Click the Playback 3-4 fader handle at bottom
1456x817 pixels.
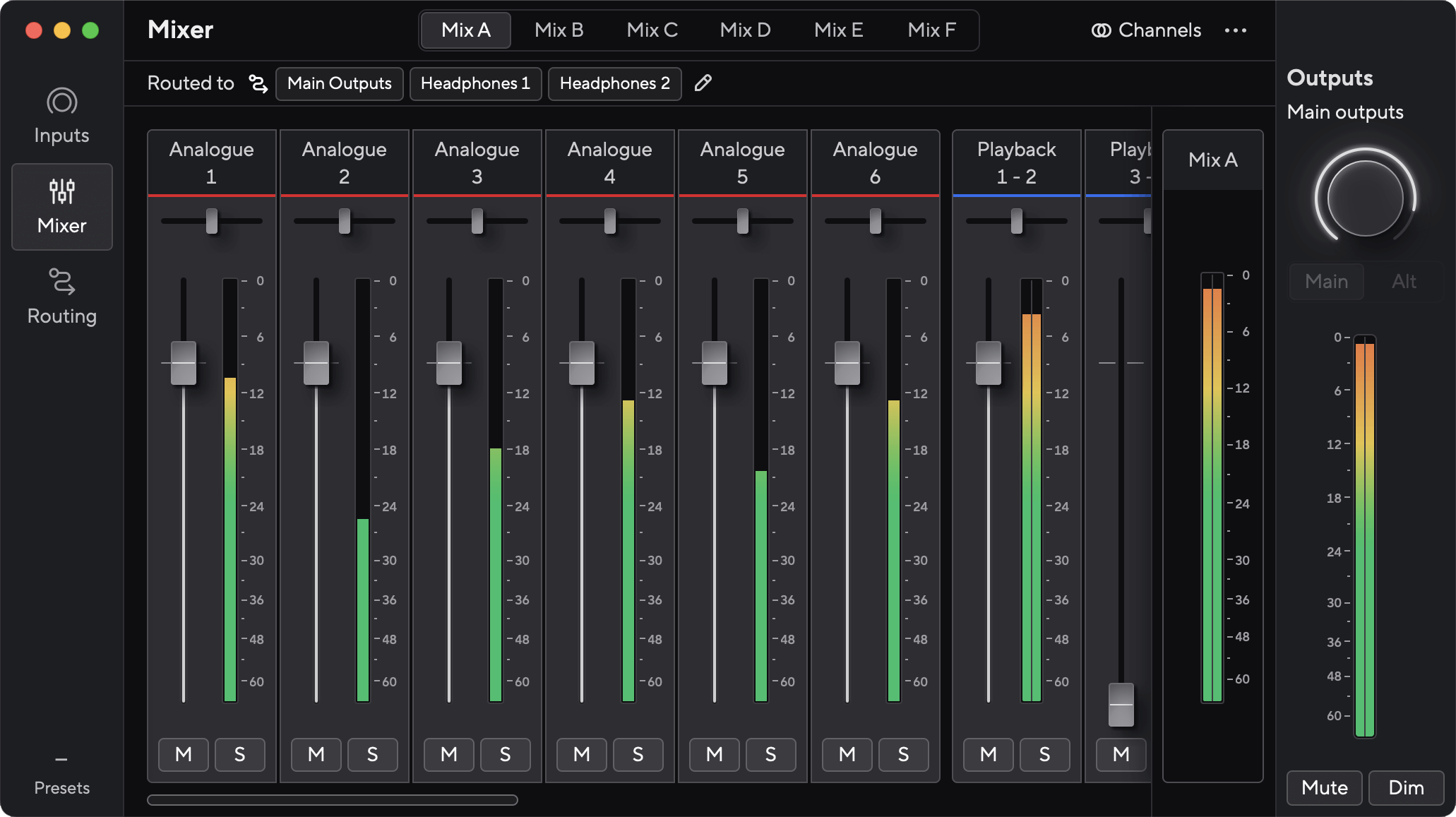1121,705
